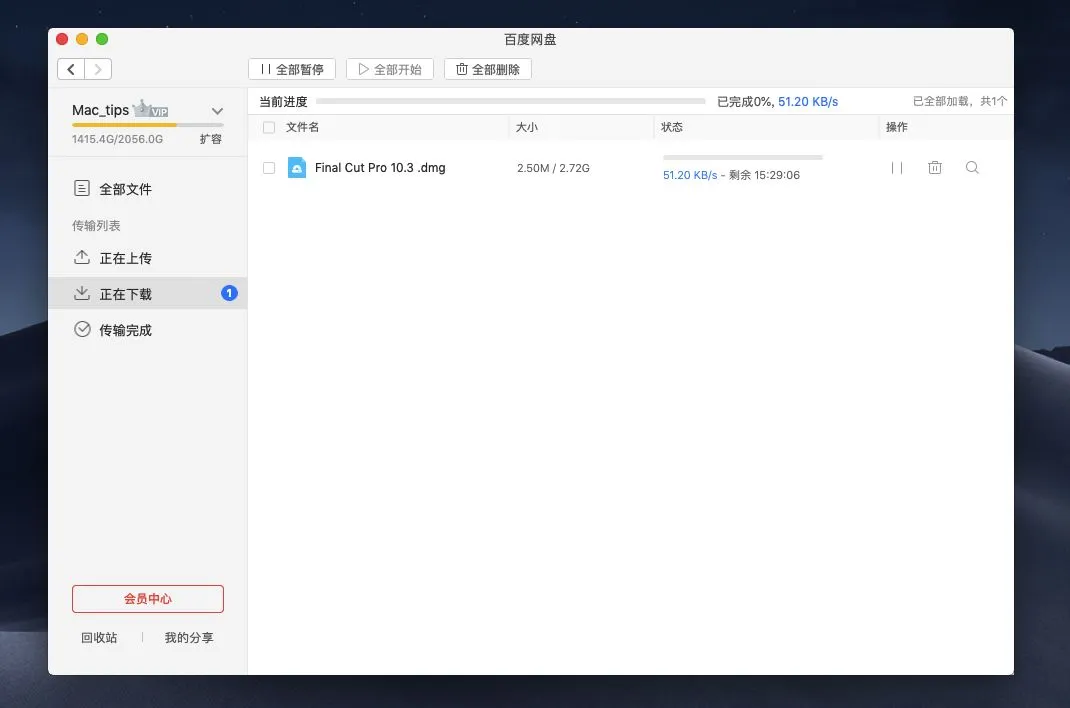Click the checkmark icon beside 传输完成

[82, 329]
